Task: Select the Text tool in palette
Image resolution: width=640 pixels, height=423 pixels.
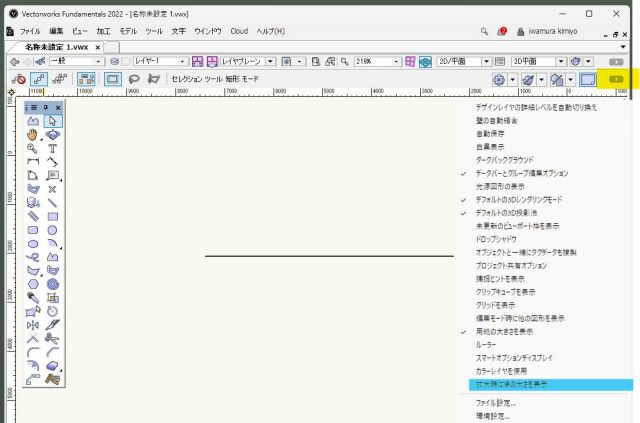Action: pos(52,148)
